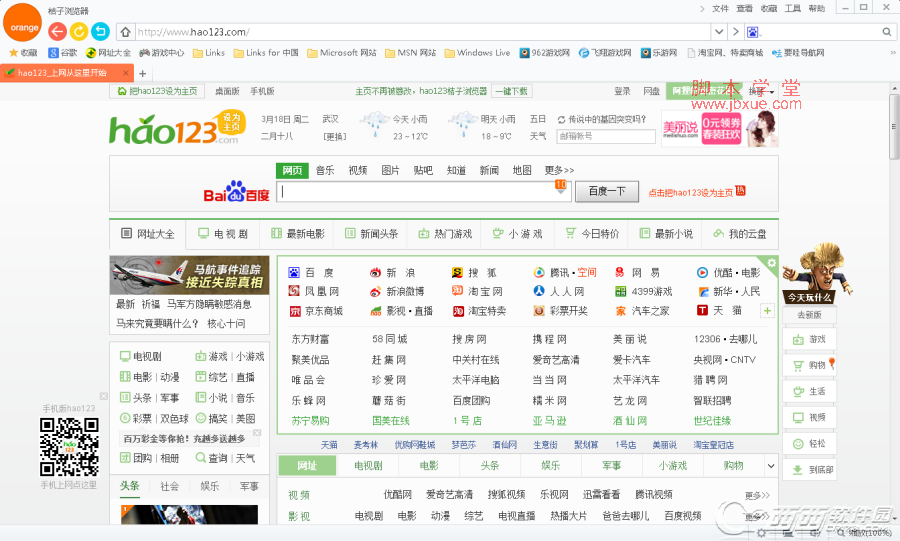Open the Links bookmark folder
This screenshot has height=541, width=900.
point(209,53)
